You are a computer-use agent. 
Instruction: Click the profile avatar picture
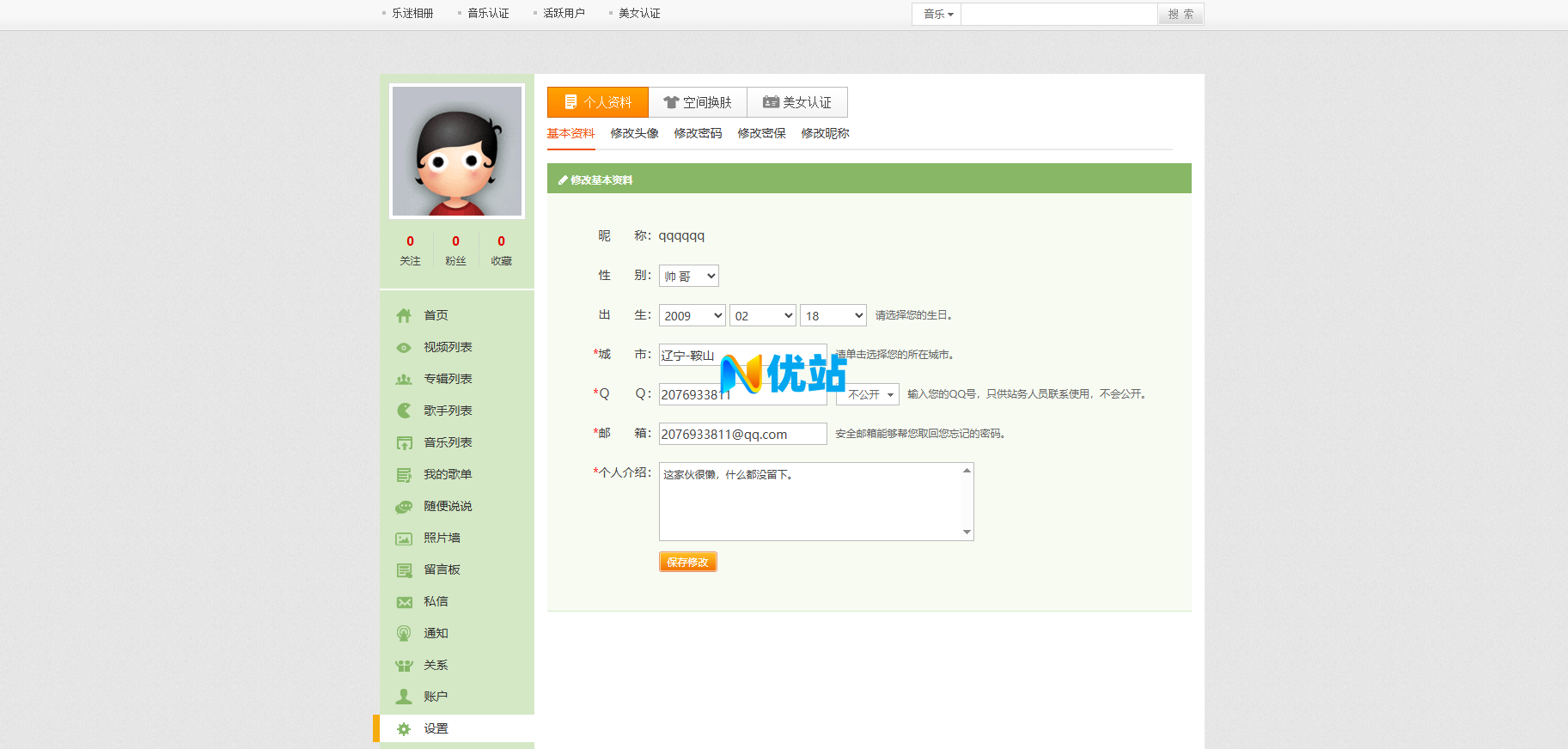(457, 151)
